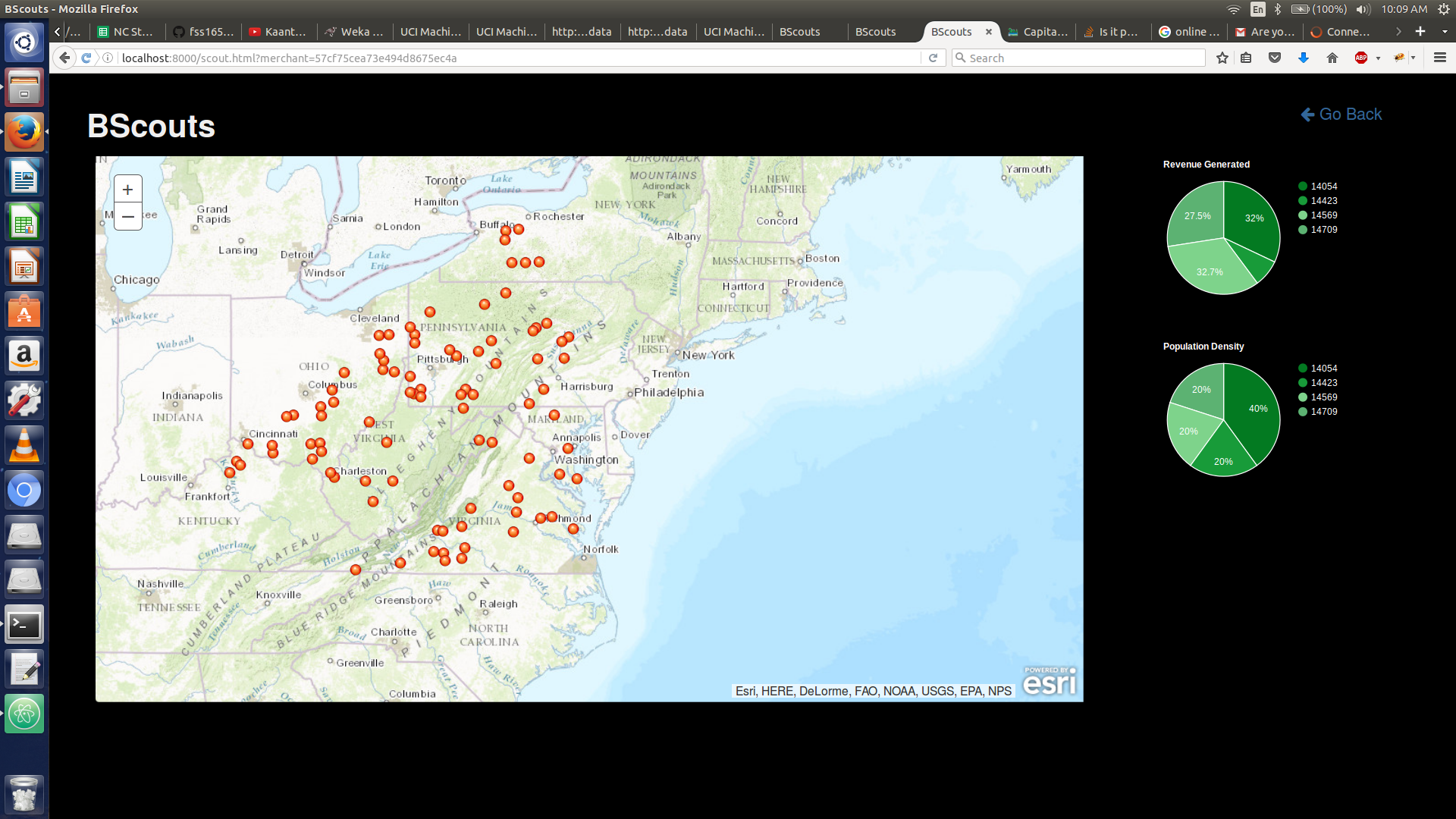The height and width of the screenshot is (819, 1456).
Task: Click the Firefox Search input field
Action: pos(1078,58)
